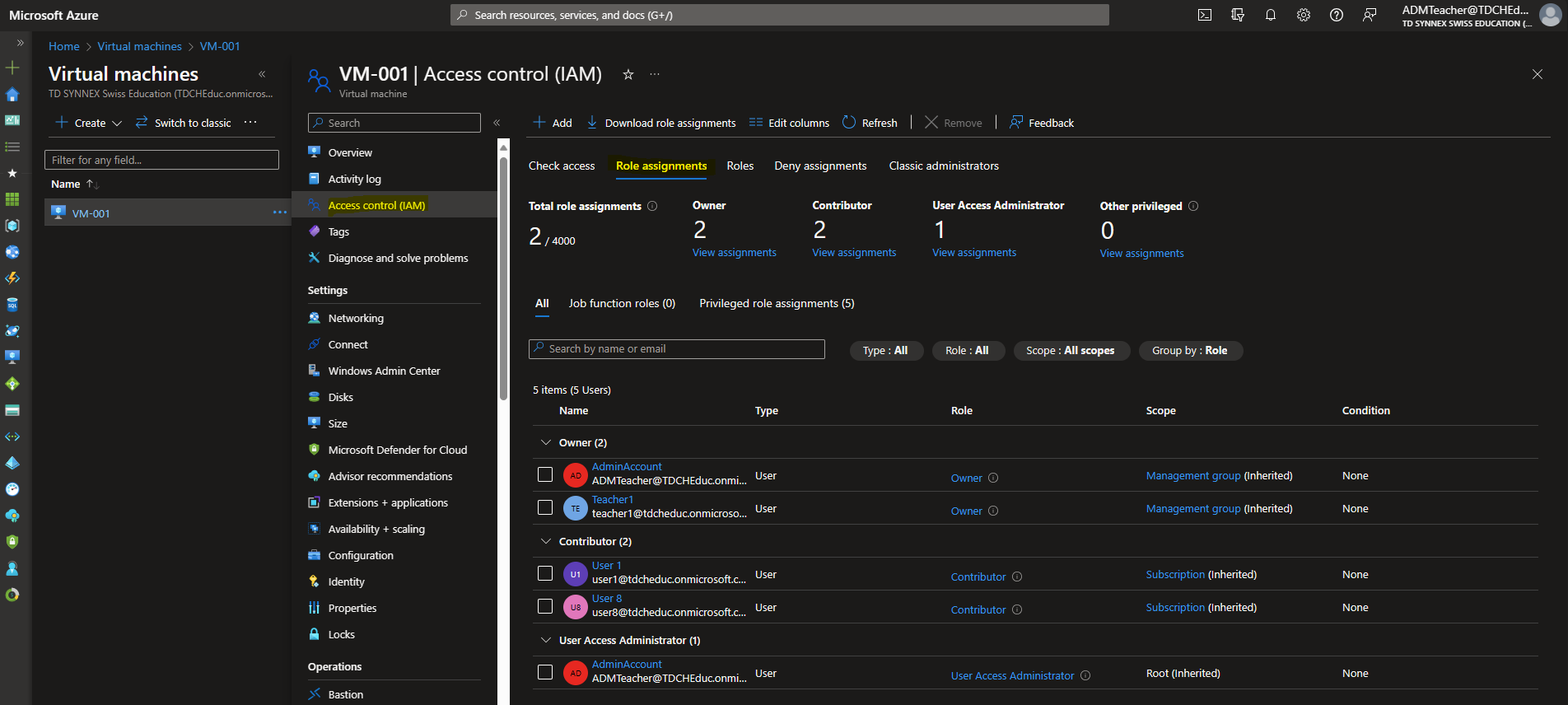Select the User 8 row checkbox
Viewport: 1568px width, 705px height.
point(545,606)
